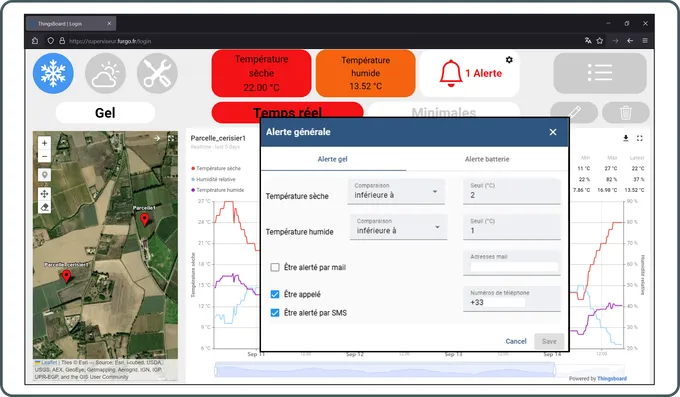Click the map arrow icon near fullscreen
Screen dimensions: 680x397
[157, 138]
